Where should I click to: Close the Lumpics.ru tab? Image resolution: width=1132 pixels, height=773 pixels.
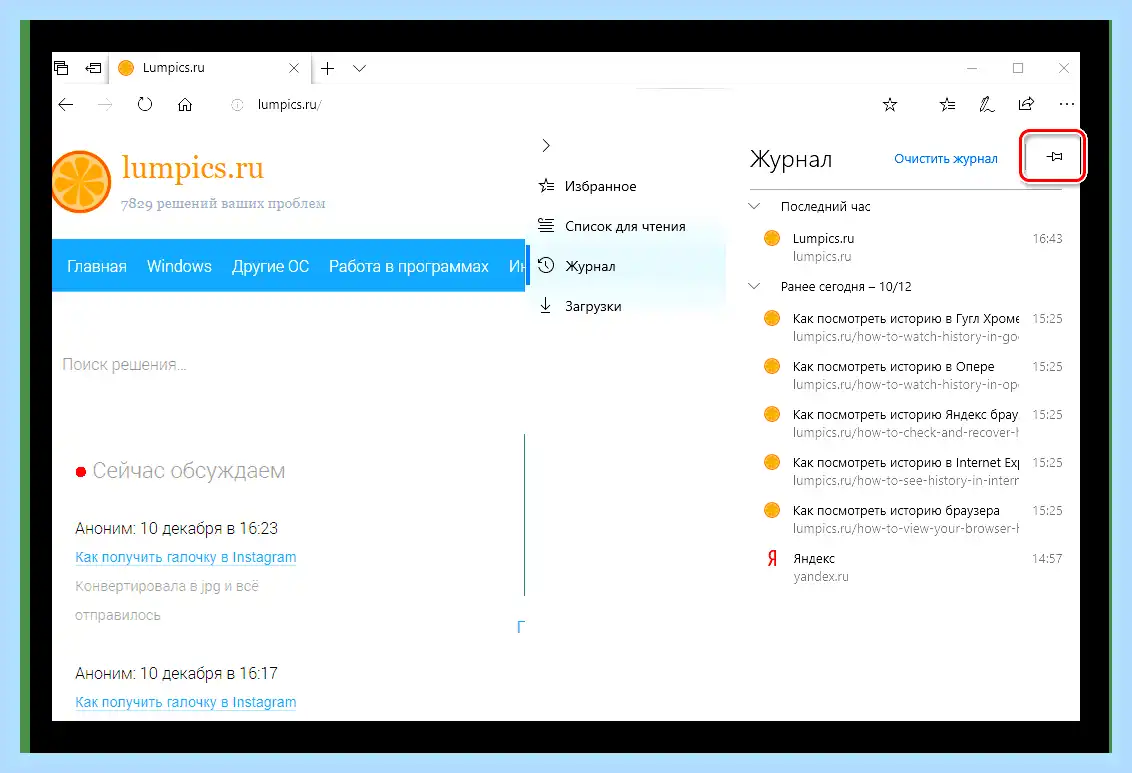coord(294,68)
